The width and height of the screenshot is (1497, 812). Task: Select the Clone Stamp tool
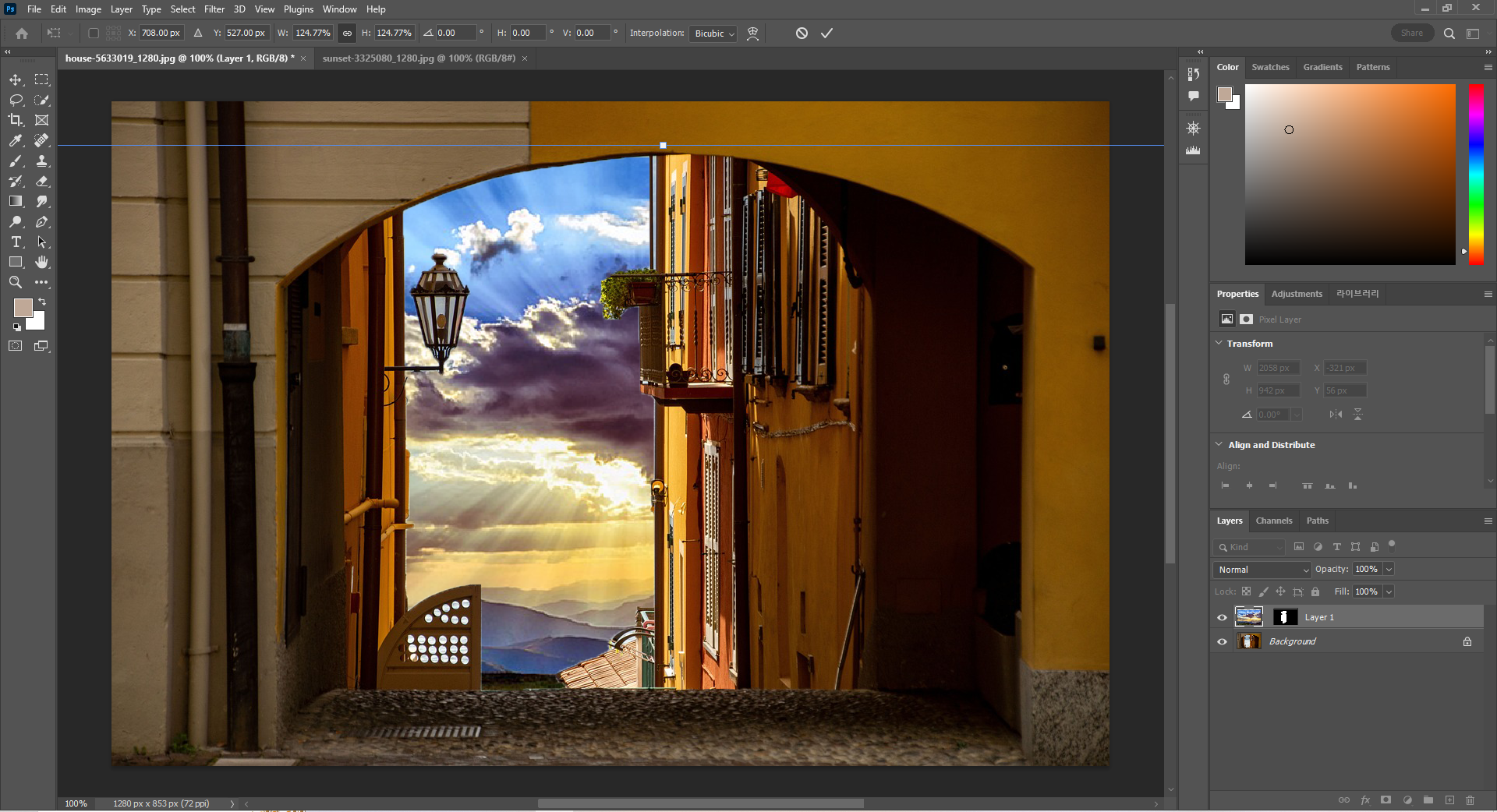click(x=42, y=161)
